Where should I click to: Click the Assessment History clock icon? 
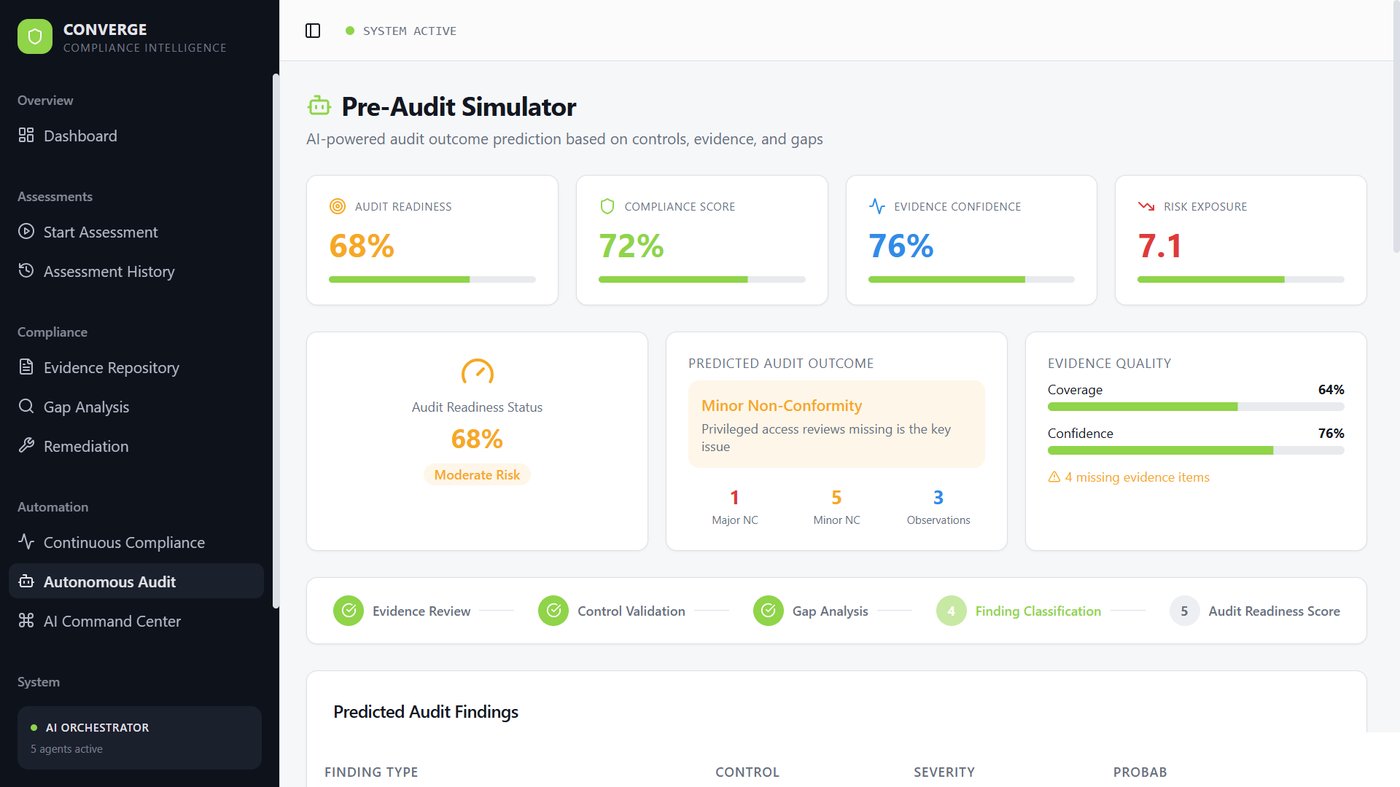pos(26,270)
